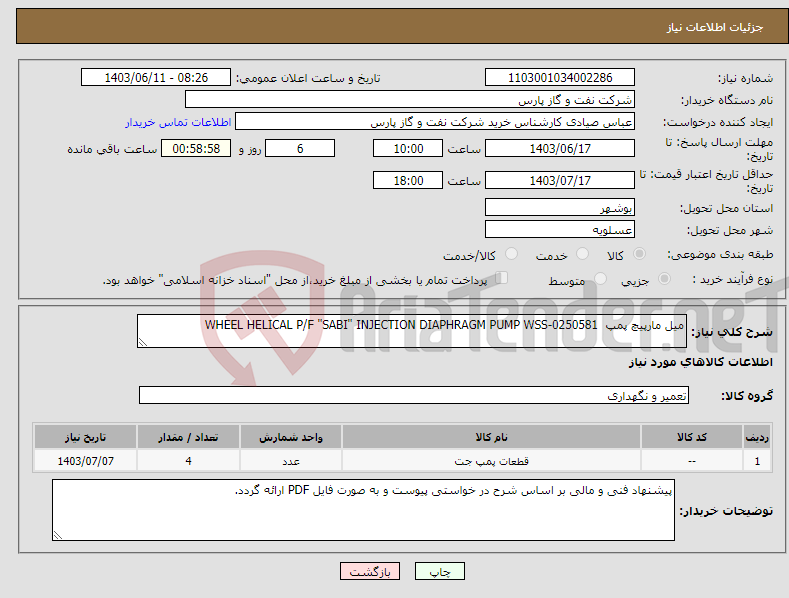The image size is (789, 598).
Task: Click the buyer notes text area
Action: [x=363, y=510]
